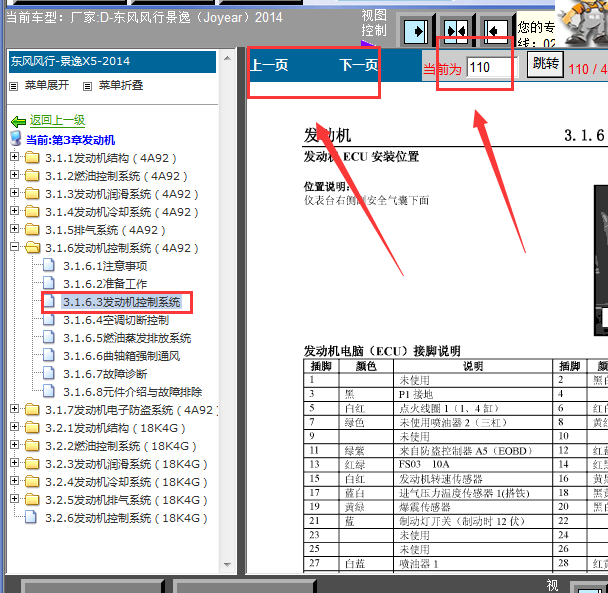This screenshot has width=608, height=593.
Task: Open 3.1.6.4空调切断控制 page
Action: click(116, 320)
